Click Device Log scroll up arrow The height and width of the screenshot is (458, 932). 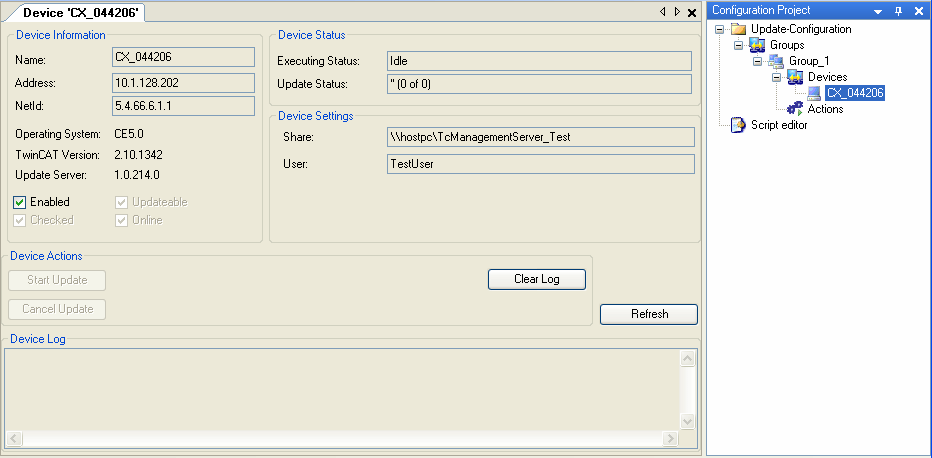tap(687, 358)
